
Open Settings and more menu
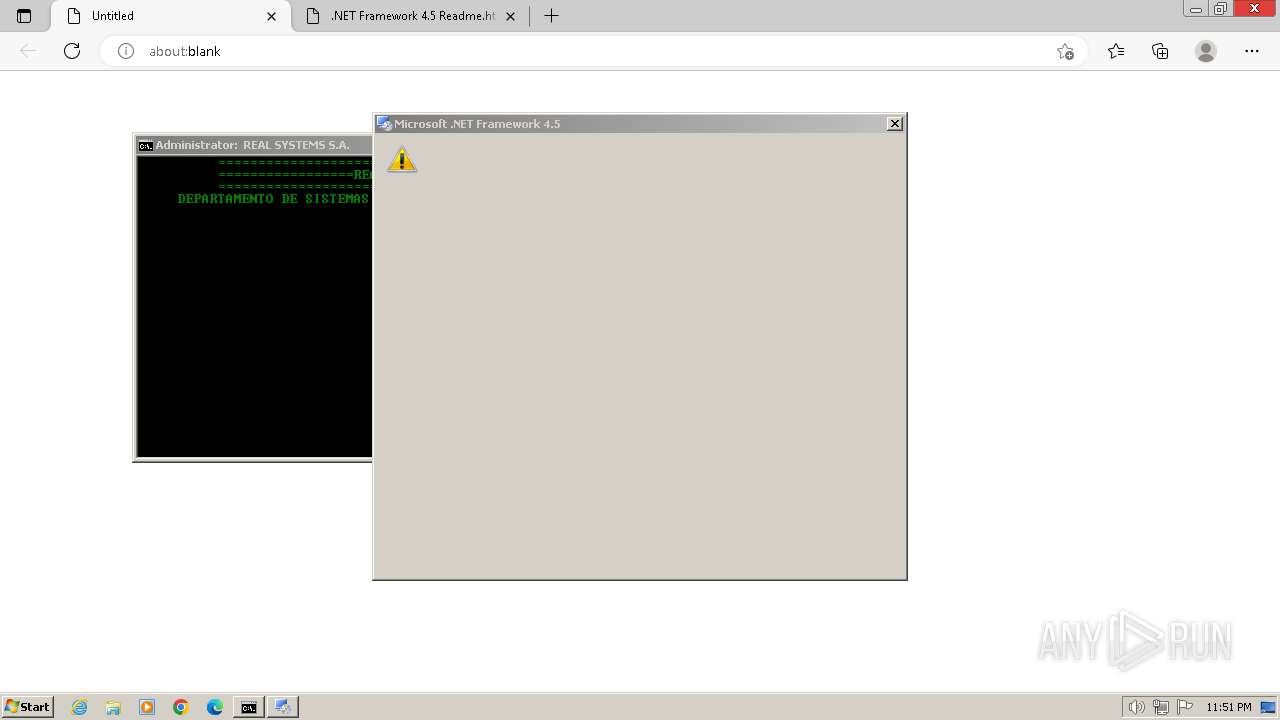1252,51
